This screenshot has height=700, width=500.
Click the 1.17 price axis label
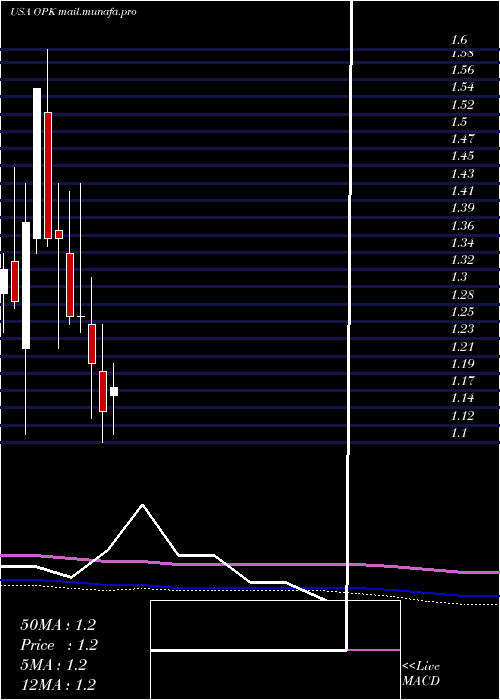point(462,381)
